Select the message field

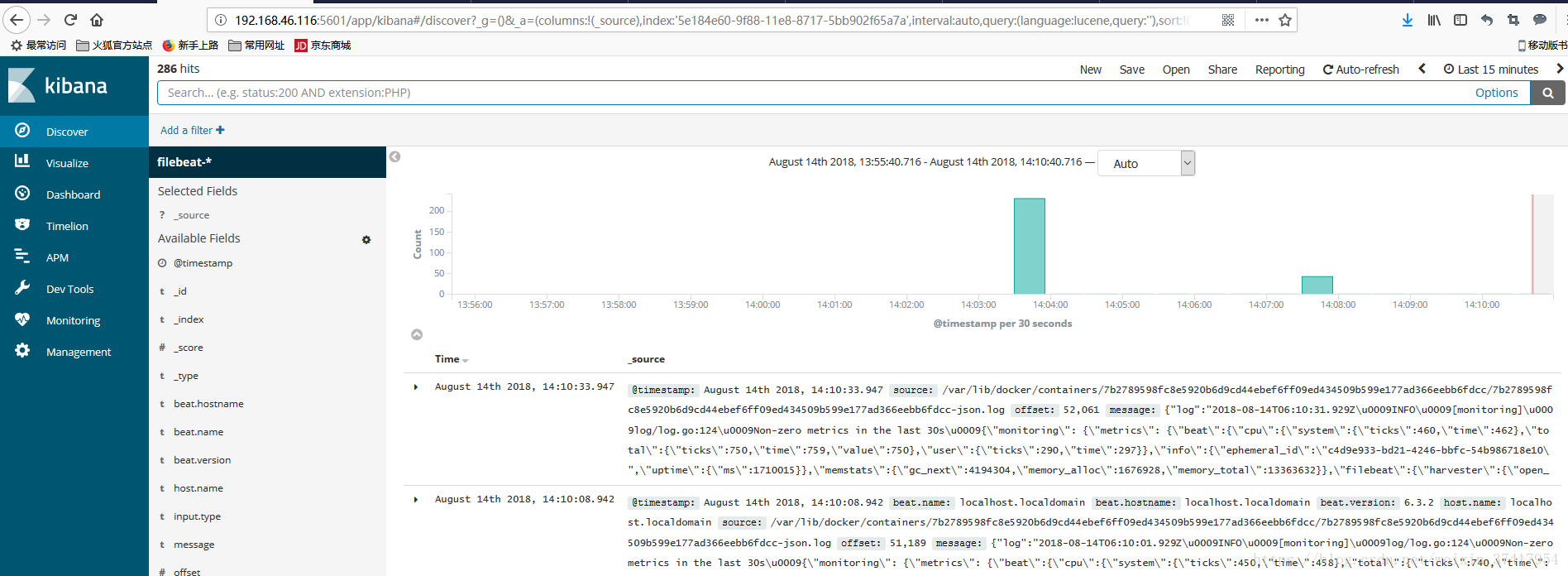[194, 545]
